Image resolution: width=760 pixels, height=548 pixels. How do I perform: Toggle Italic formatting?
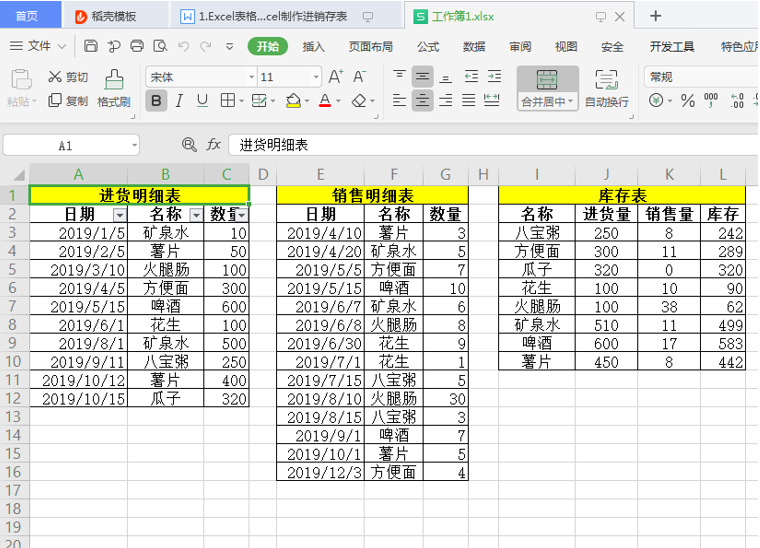(179, 101)
